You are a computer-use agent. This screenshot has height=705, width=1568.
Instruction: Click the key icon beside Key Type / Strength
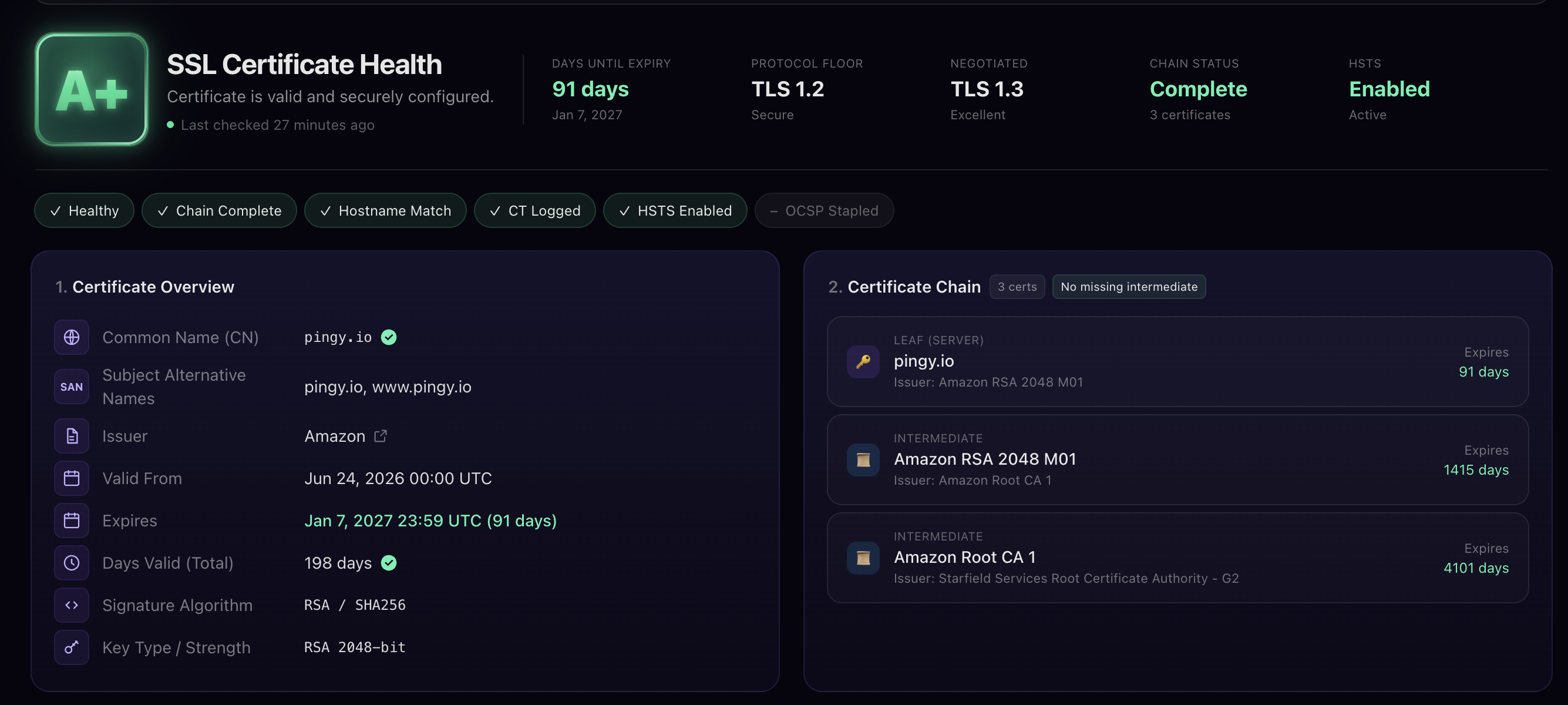point(71,647)
